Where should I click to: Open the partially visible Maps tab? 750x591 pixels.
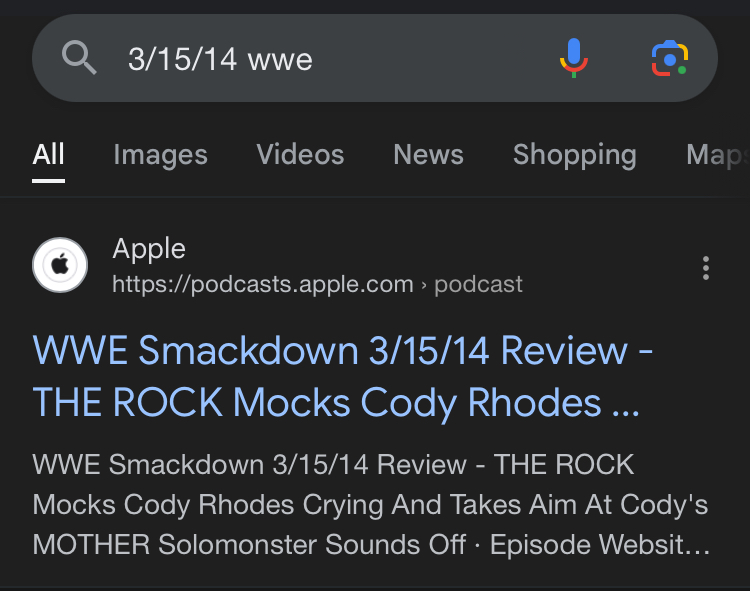click(x=716, y=155)
